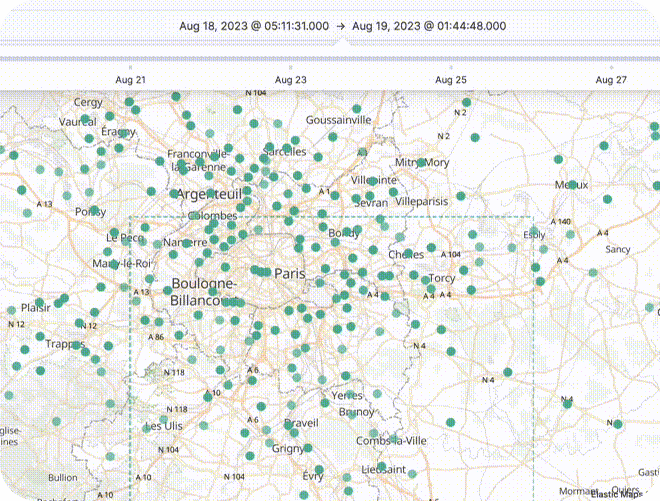Click the Goussainville town label
The width and height of the screenshot is (660, 501).
coord(338,119)
